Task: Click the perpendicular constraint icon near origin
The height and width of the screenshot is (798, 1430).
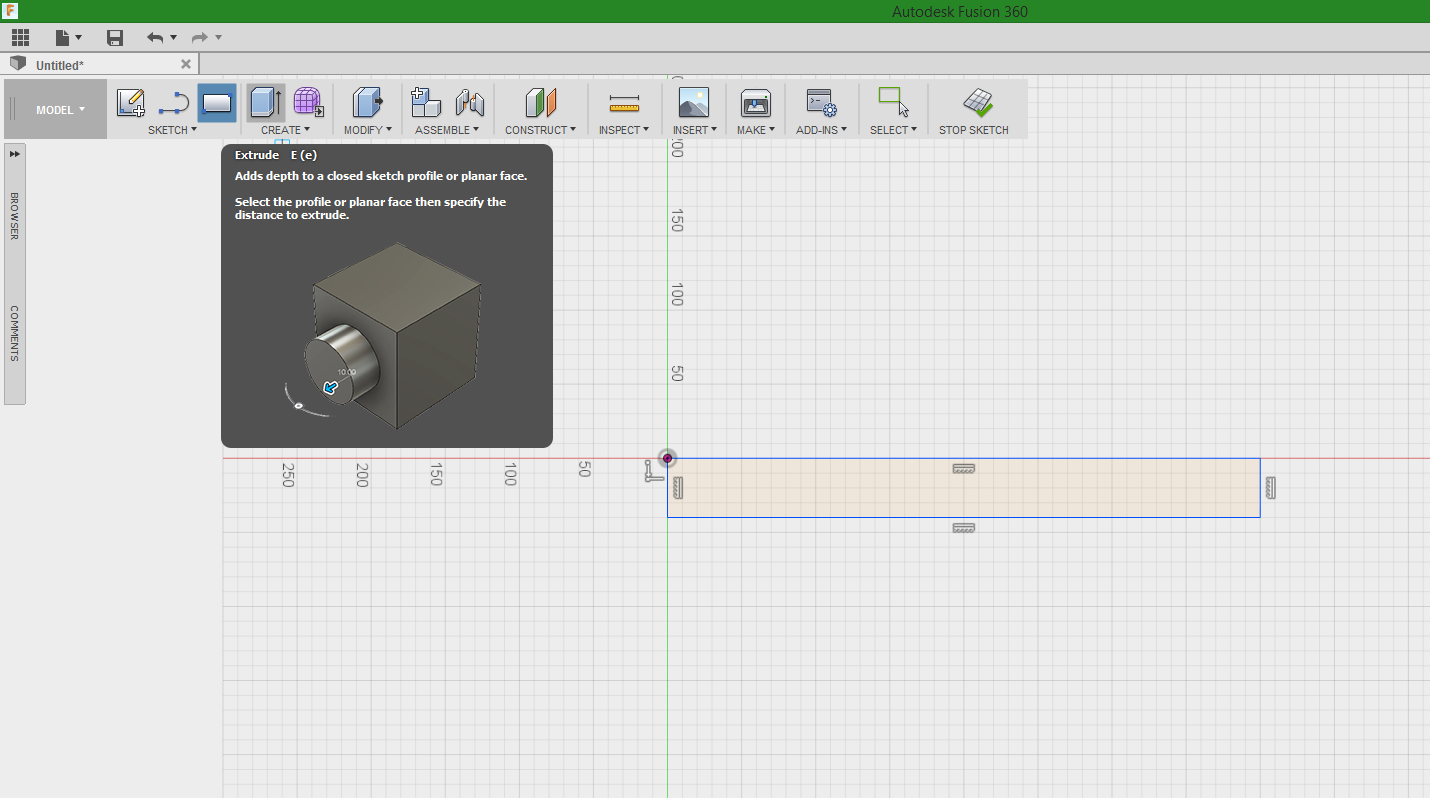Action: [x=653, y=471]
